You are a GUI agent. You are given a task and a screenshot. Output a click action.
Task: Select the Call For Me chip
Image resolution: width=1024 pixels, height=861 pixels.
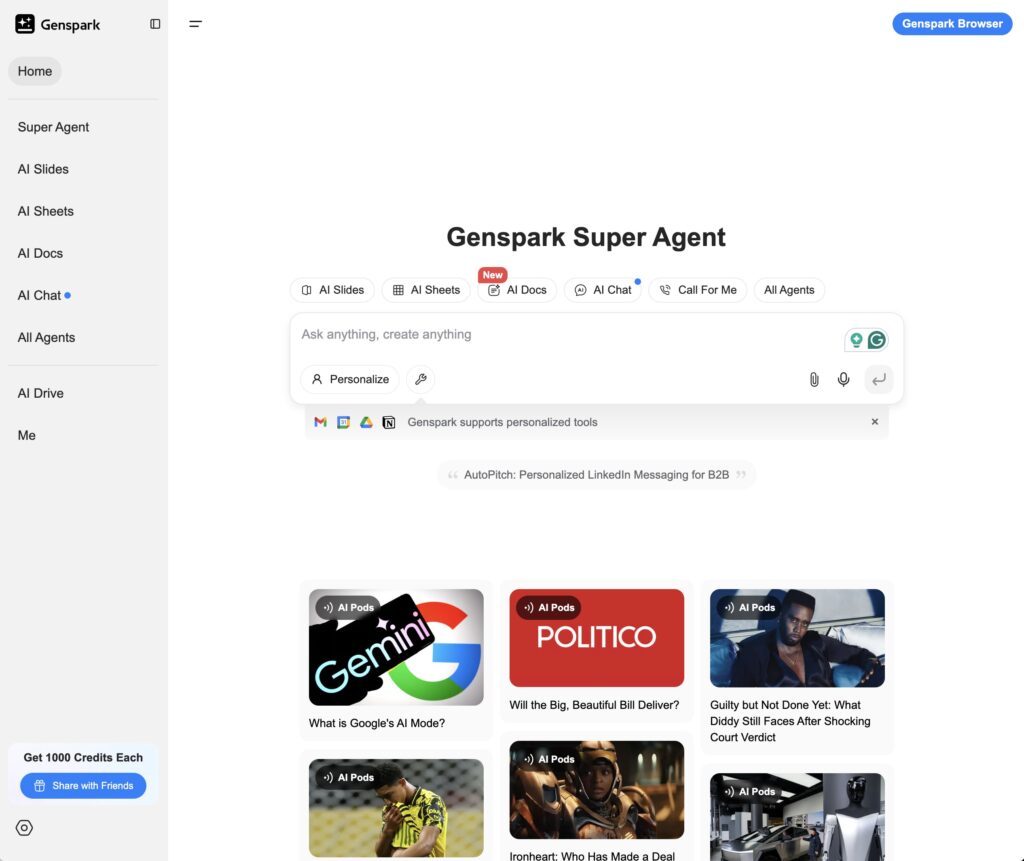point(698,290)
